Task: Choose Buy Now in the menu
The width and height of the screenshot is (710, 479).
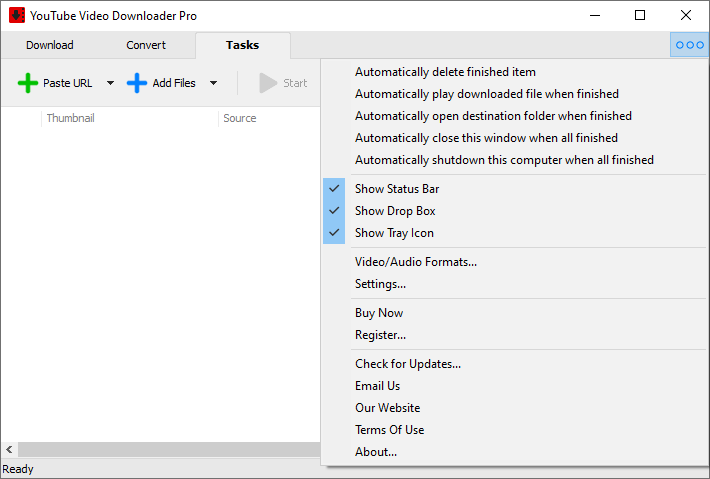Action: coord(514,313)
